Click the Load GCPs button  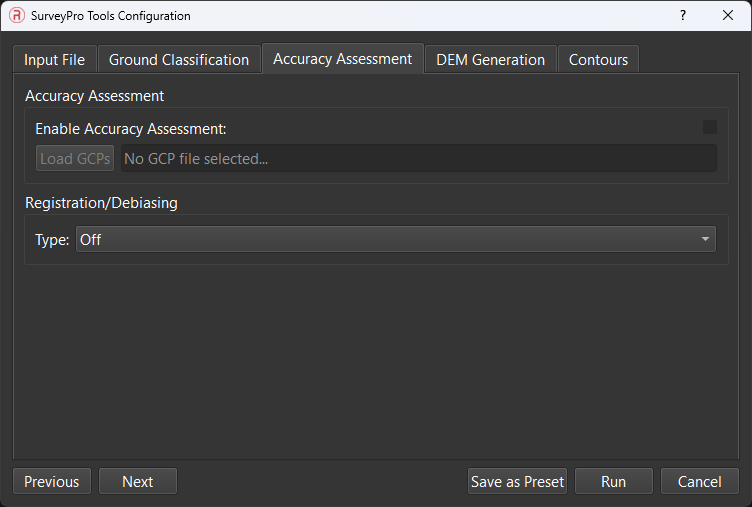[75, 159]
